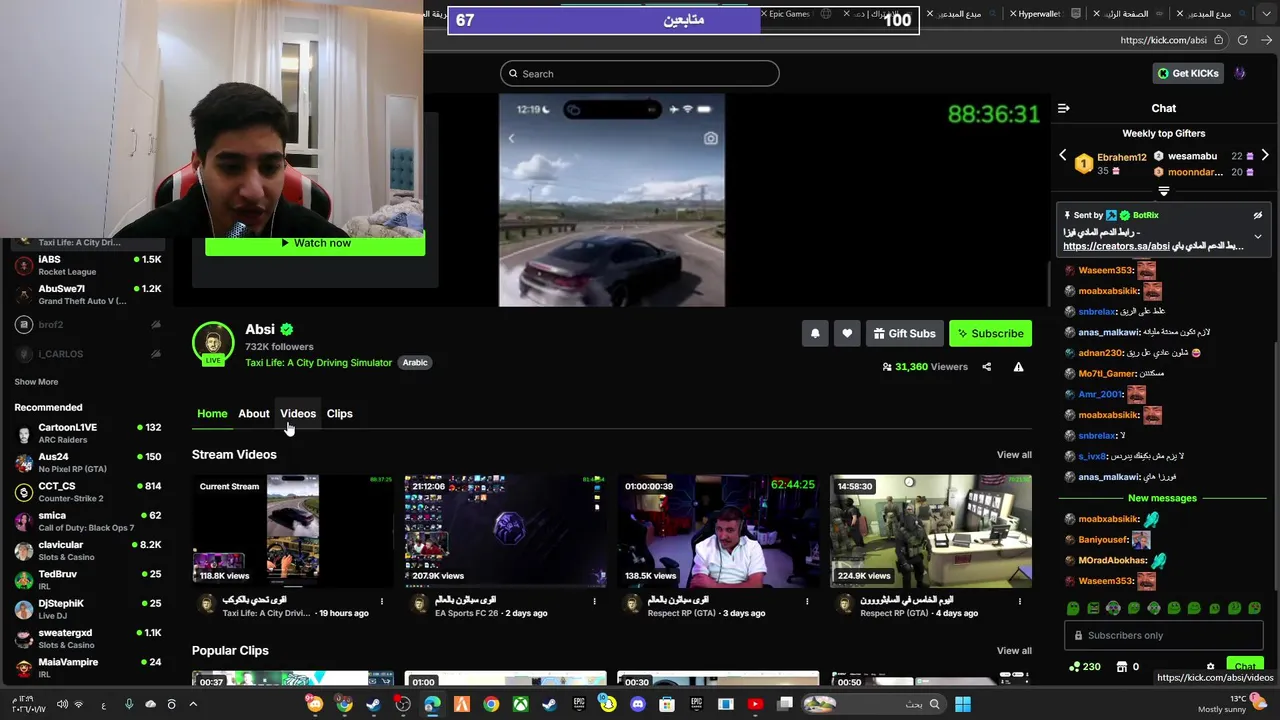Click the Gift Subs button
This screenshot has height=720, width=1280.
pyautogui.click(x=904, y=333)
